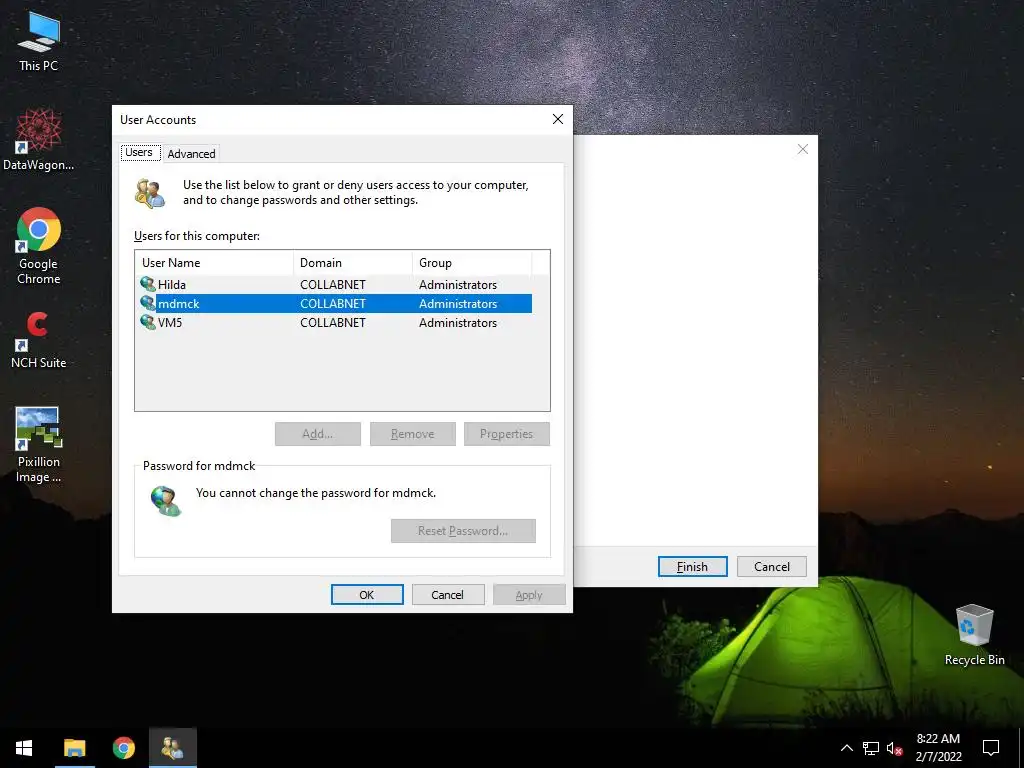Screen dimensions: 1024x768
Task: Open Pixillion Image converter shortcut
Action: coord(39,445)
